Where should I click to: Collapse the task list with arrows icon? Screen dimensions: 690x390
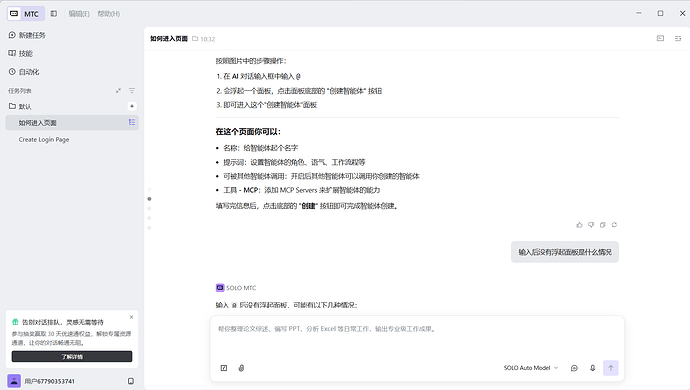point(118,91)
